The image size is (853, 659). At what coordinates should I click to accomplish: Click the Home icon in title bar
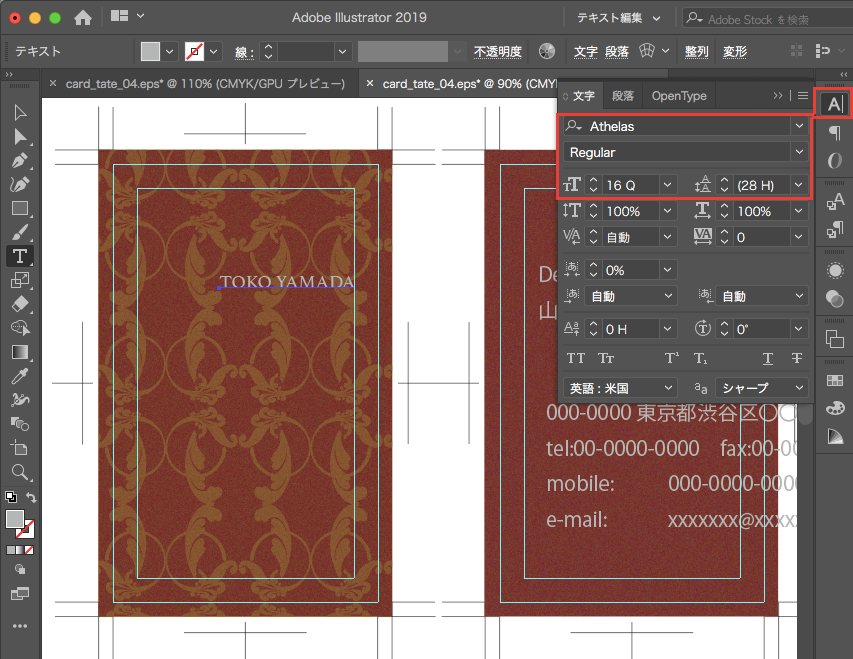83,17
